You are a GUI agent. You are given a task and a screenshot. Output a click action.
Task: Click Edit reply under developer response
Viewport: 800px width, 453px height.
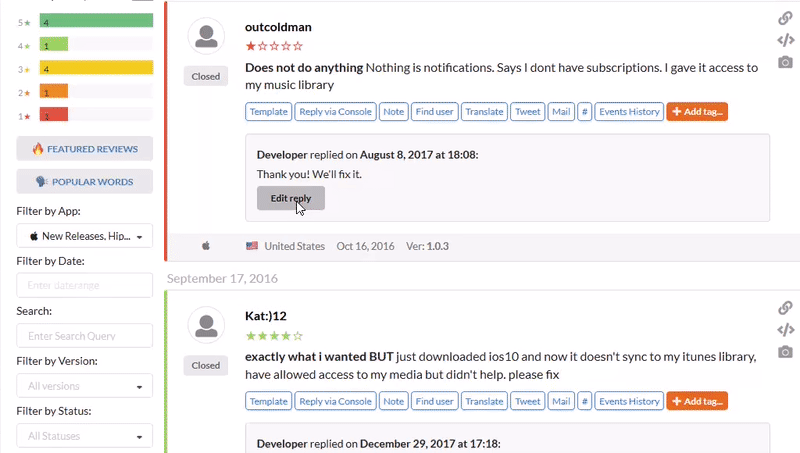click(290, 198)
